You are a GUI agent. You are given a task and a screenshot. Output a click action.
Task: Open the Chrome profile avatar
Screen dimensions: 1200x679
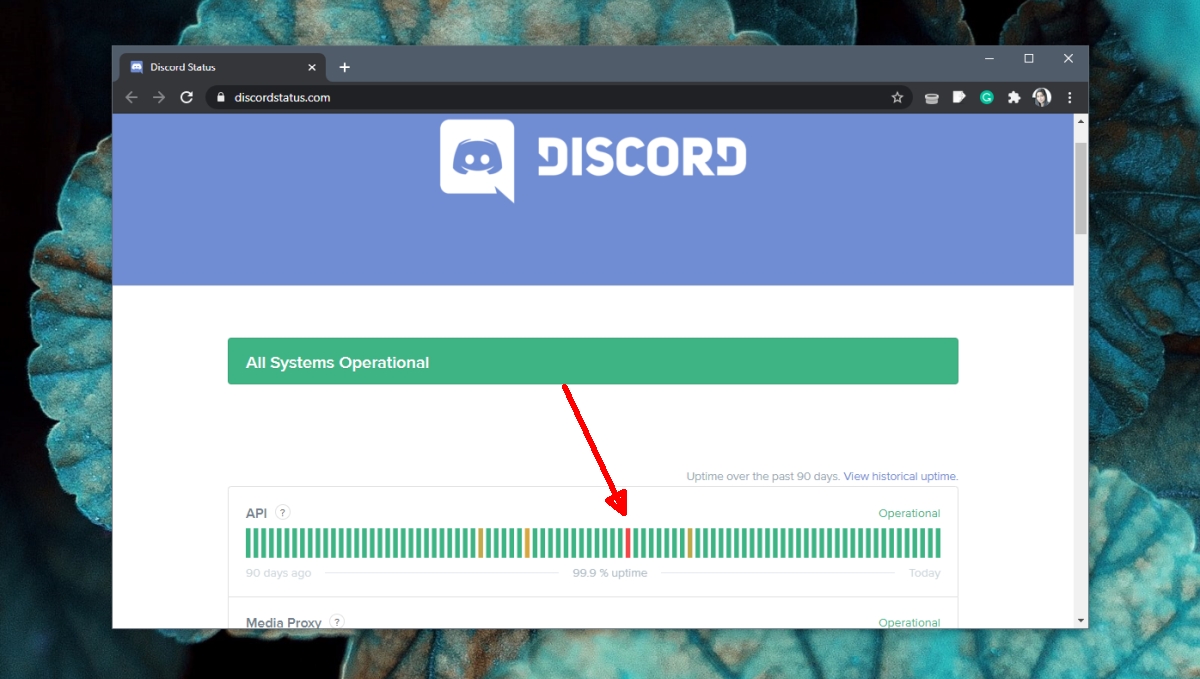pyautogui.click(x=1042, y=97)
